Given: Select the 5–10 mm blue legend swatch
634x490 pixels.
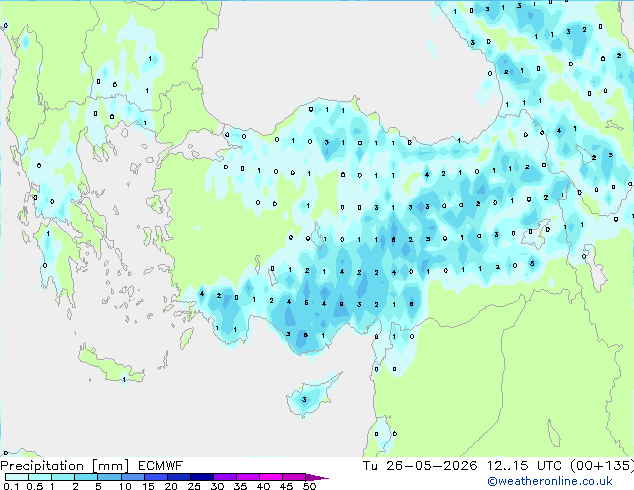Looking at the screenshot, I should (109, 477).
